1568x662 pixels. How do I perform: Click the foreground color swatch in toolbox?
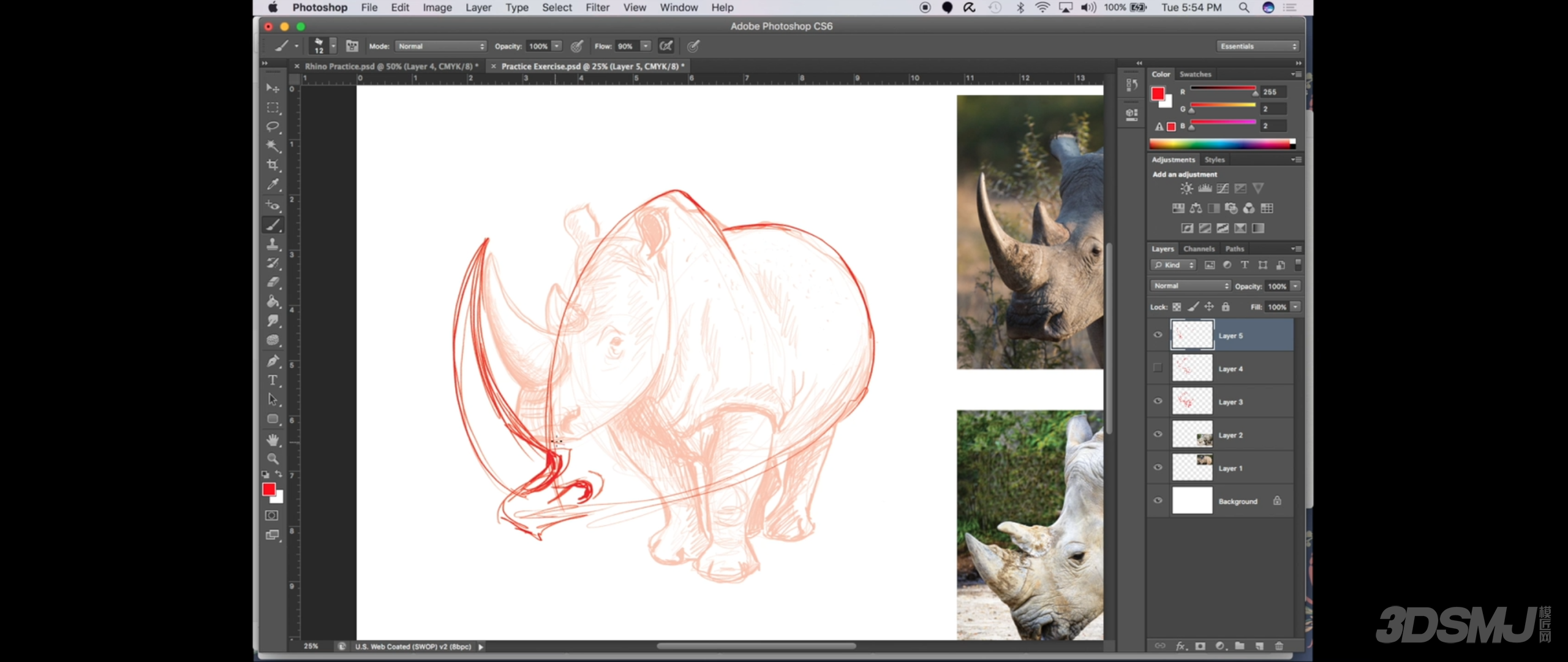[x=269, y=489]
